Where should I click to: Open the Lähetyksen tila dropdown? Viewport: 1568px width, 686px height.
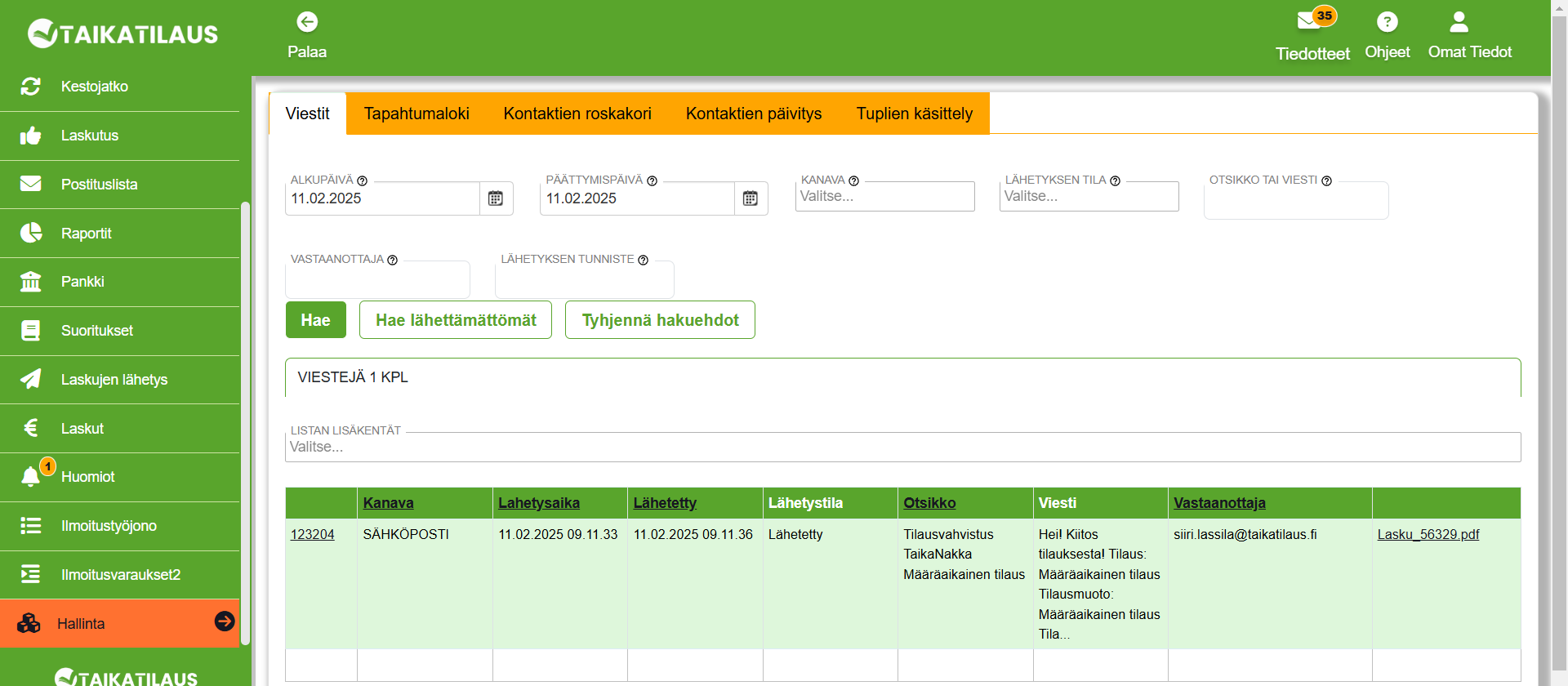(1089, 197)
